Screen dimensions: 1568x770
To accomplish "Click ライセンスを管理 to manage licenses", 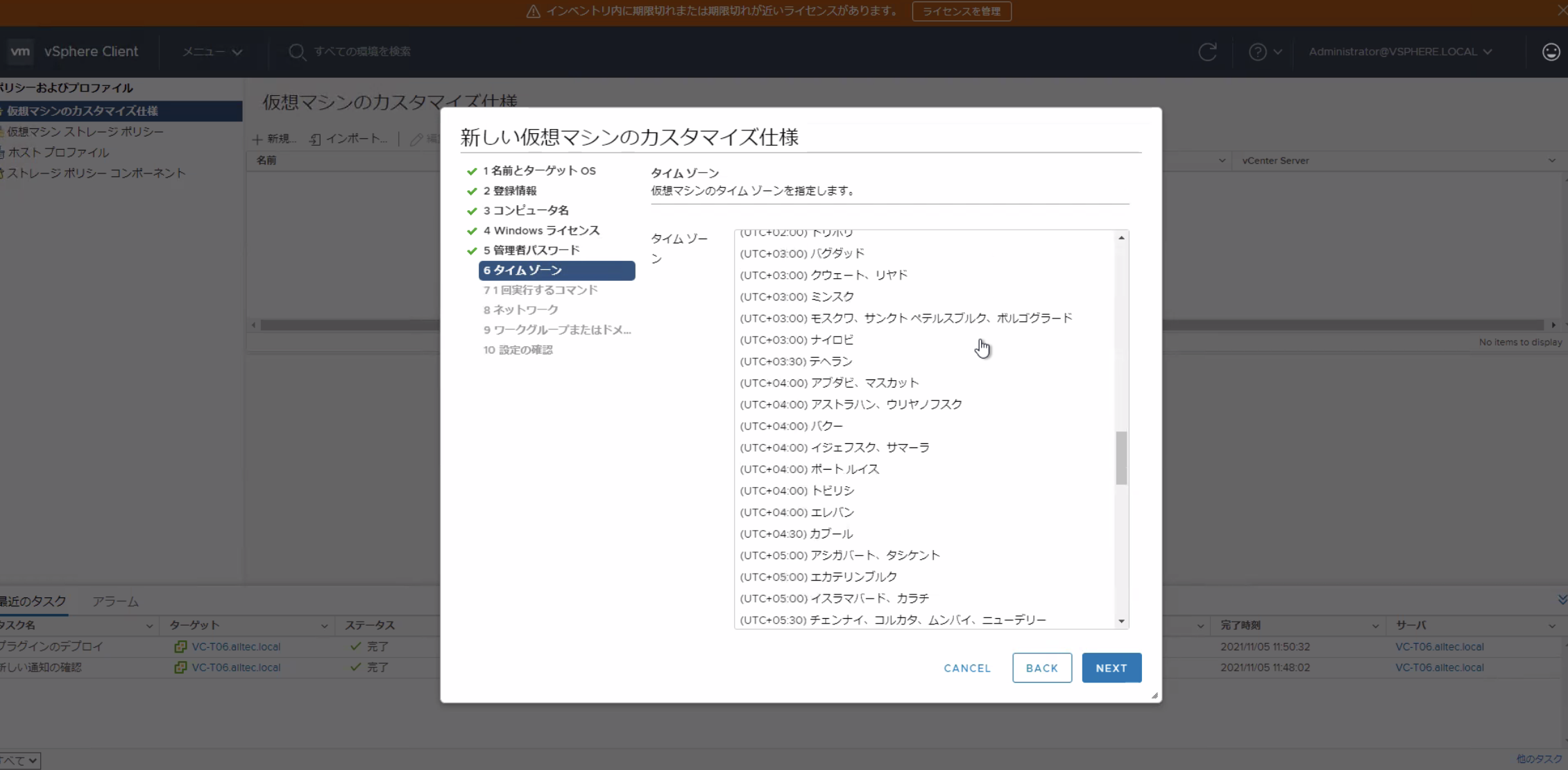I will tap(961, 11).
